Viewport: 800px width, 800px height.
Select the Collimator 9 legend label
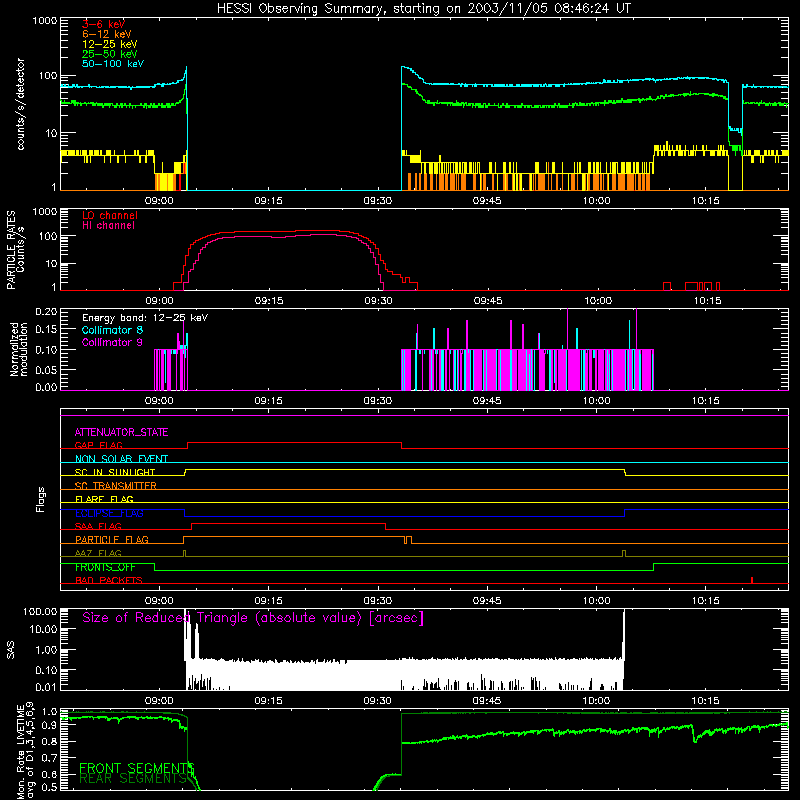pyautogui.click(x=112, y=342)
